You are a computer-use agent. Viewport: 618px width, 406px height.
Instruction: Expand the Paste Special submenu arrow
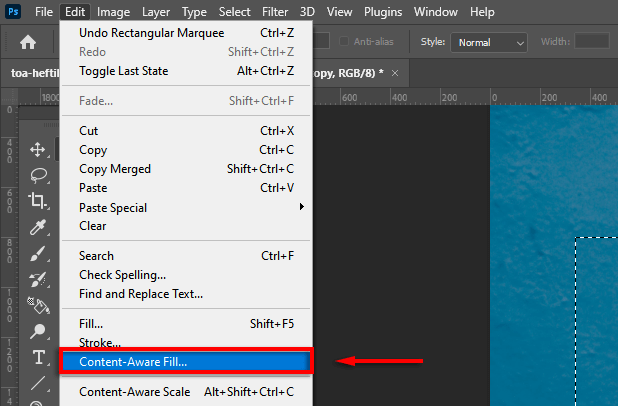click(302, 207)
